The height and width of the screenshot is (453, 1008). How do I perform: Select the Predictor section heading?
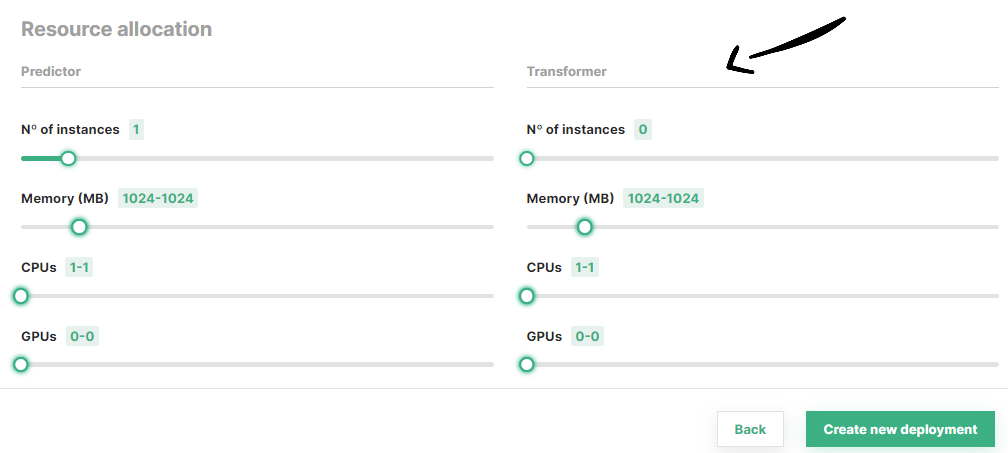[51, 71]
